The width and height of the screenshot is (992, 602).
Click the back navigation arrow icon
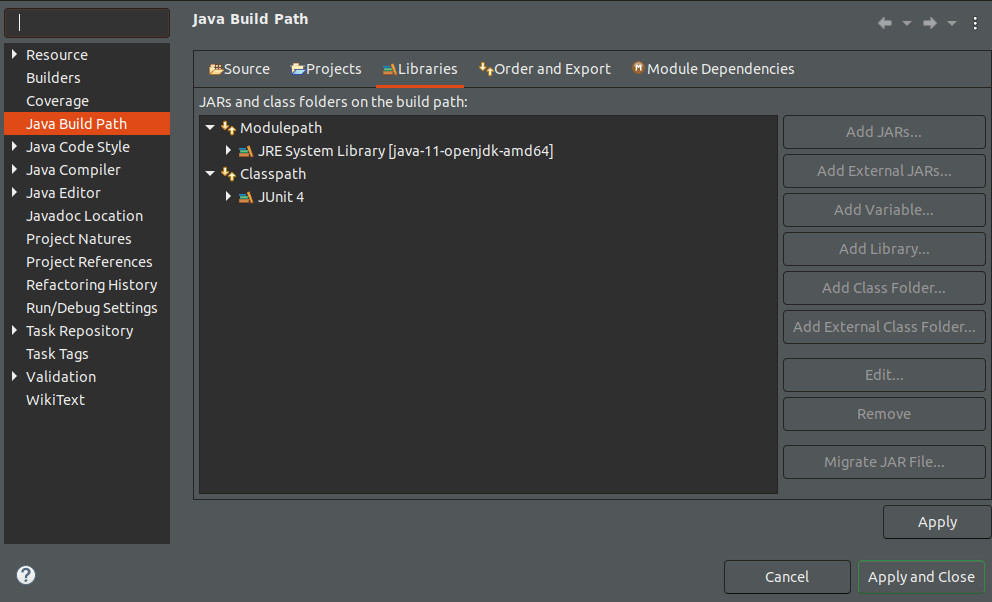pos(885,23)
